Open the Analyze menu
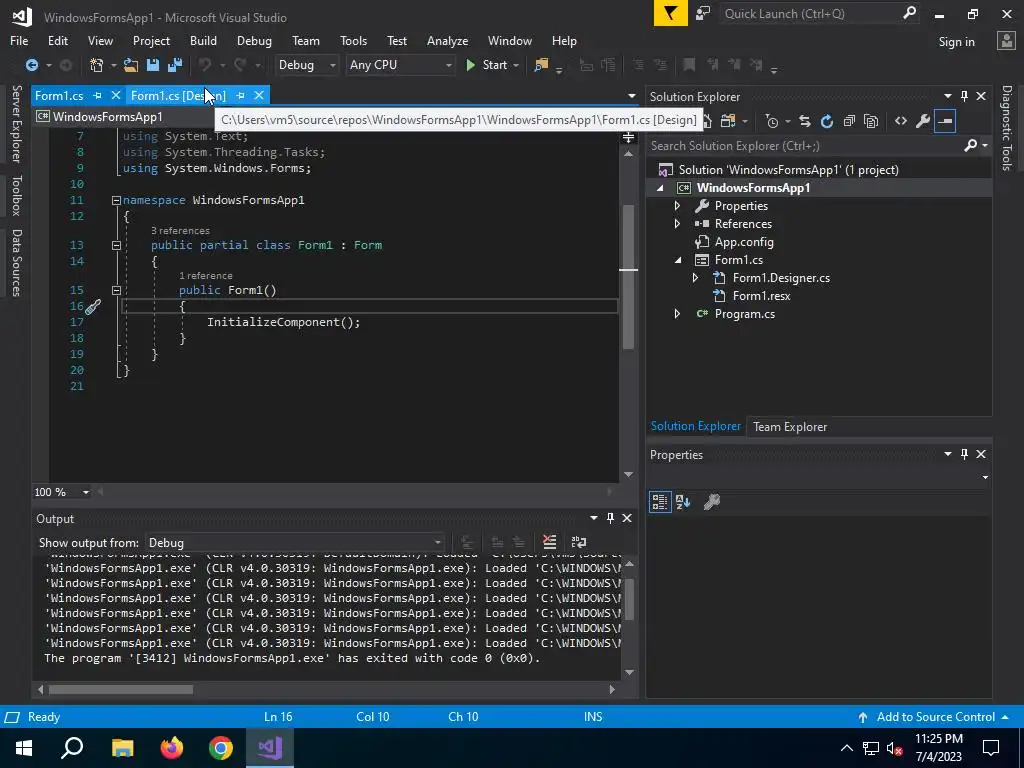This screenshot has width=1024, height=768. coord(447,40)
